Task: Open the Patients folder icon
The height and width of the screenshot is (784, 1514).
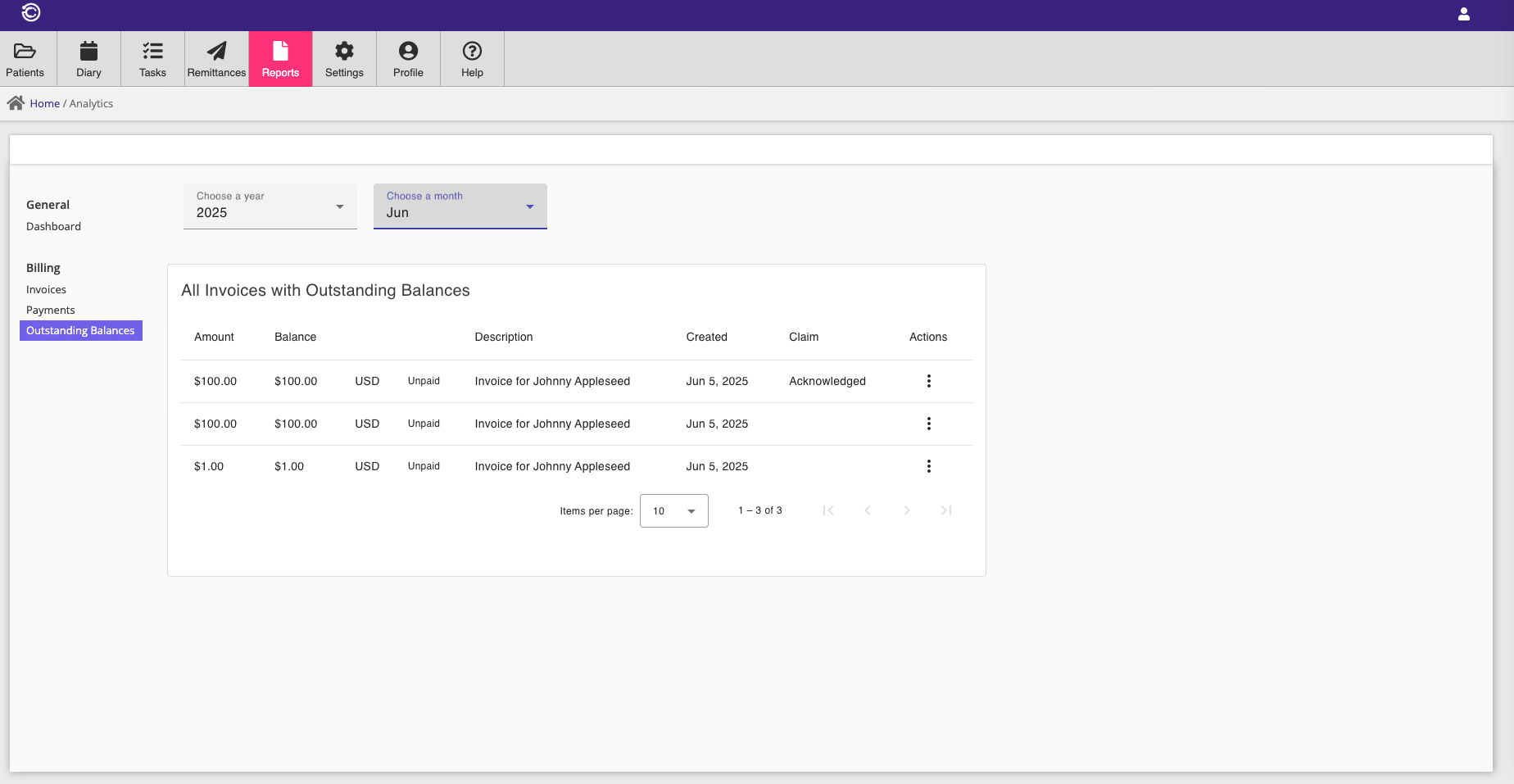Action: [25, 52]
